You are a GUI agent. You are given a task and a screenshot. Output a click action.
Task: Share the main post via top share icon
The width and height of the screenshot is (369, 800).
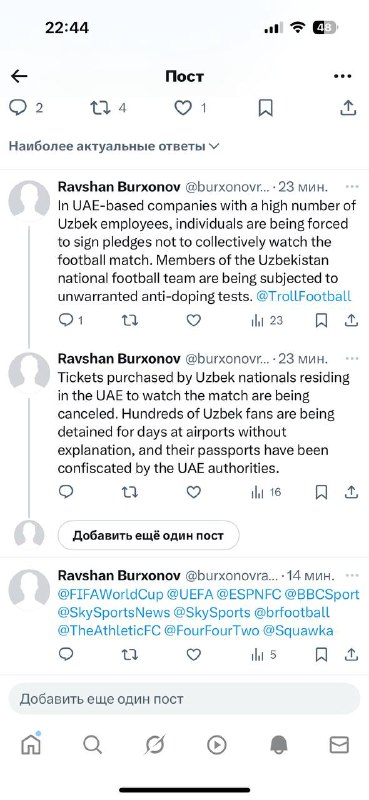coord(348,108)
